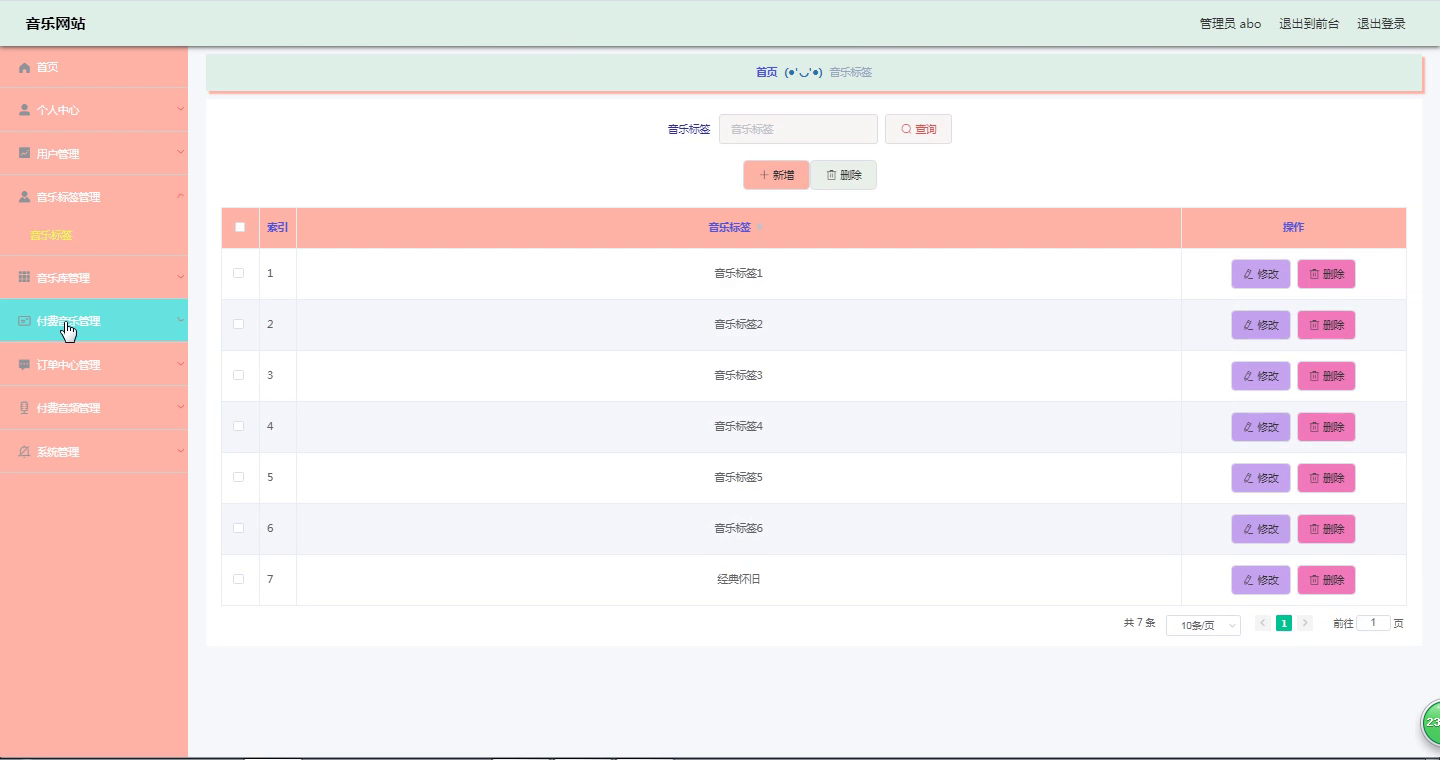Click 修改 for 音乐标签1
The width and height of the screenshot is (1440, 760).
pyautogui.click(x=1260, y=274)
